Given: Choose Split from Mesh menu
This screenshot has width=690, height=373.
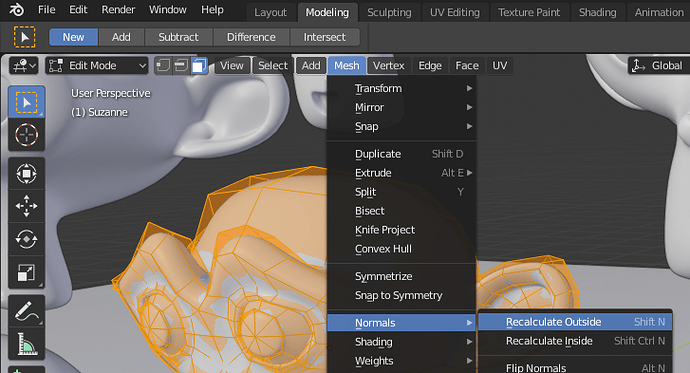Looking at the screenshot, I should pos(402,192).
